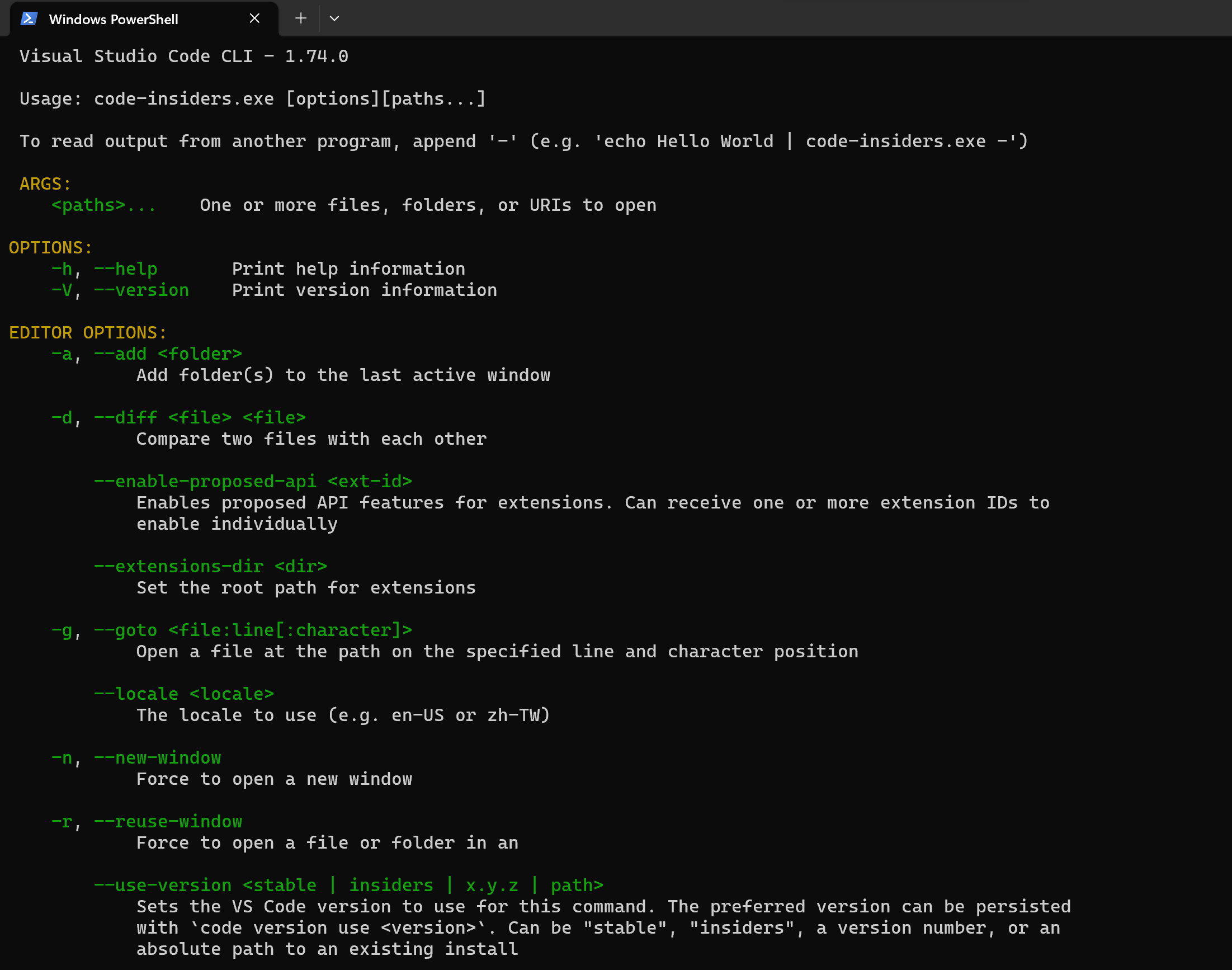Click the dropdown arrow for tabs

[x=336, y=18]
